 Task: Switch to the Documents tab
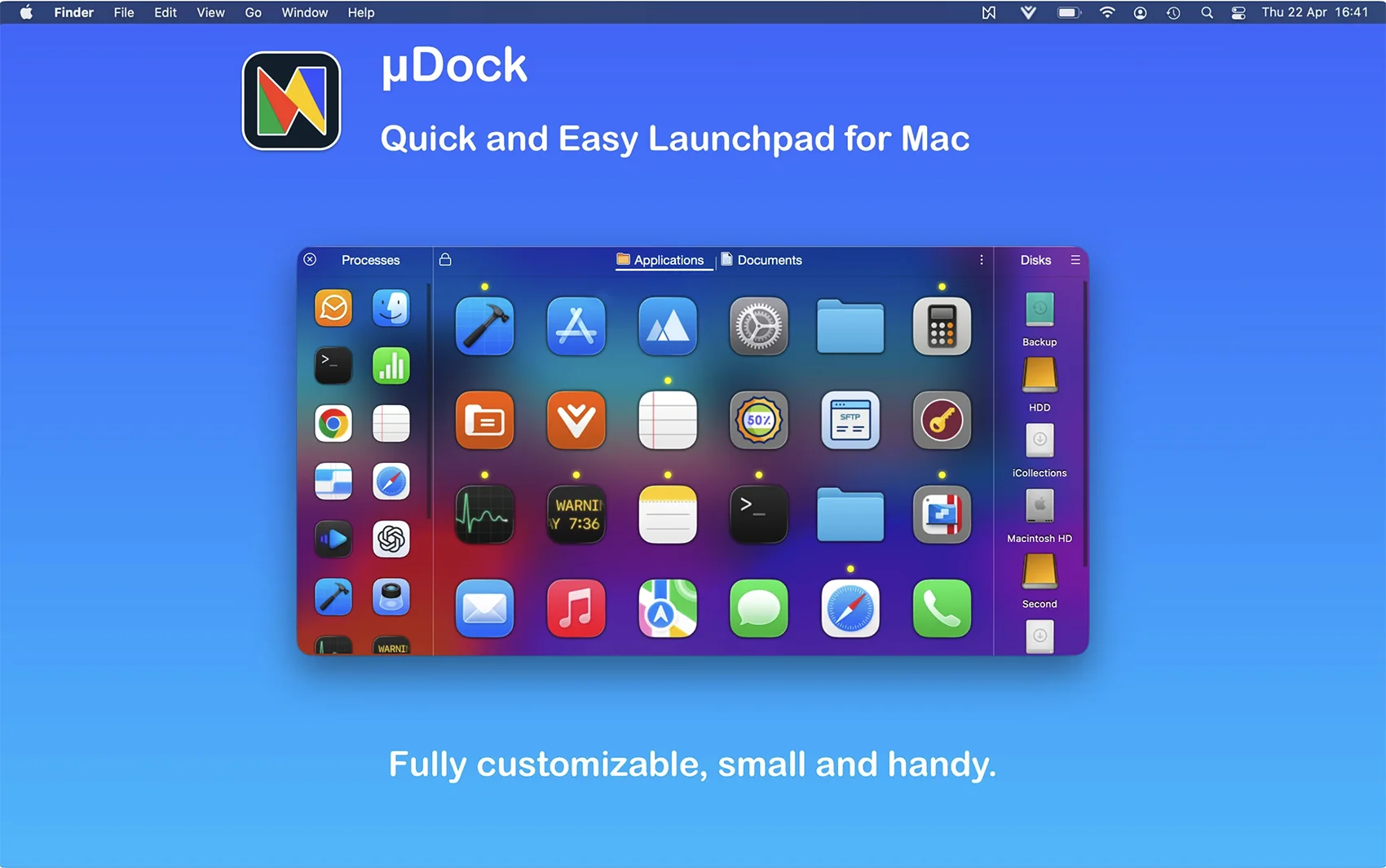coord(761,260)
